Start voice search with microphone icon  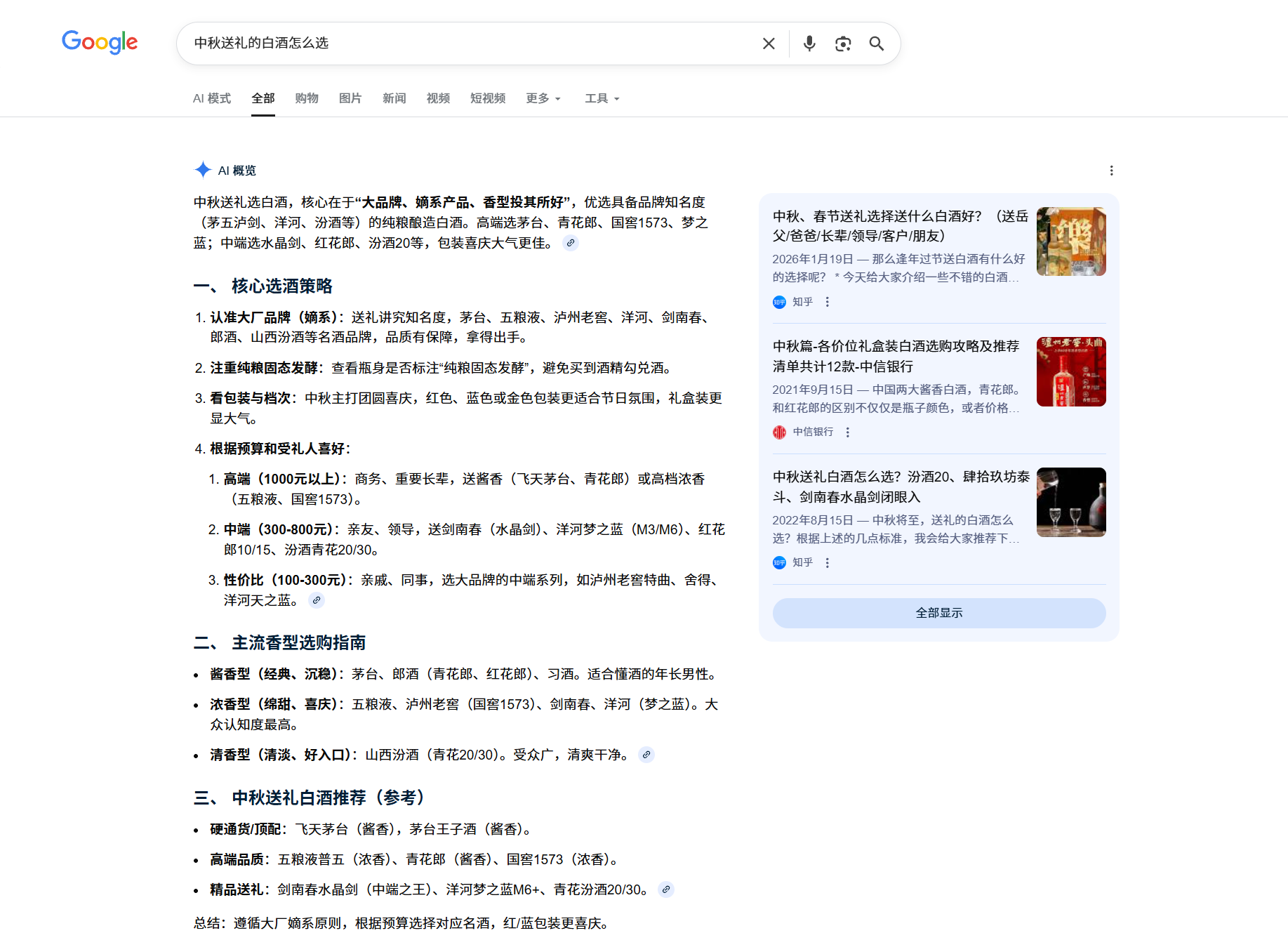click(x=809, y=44)
